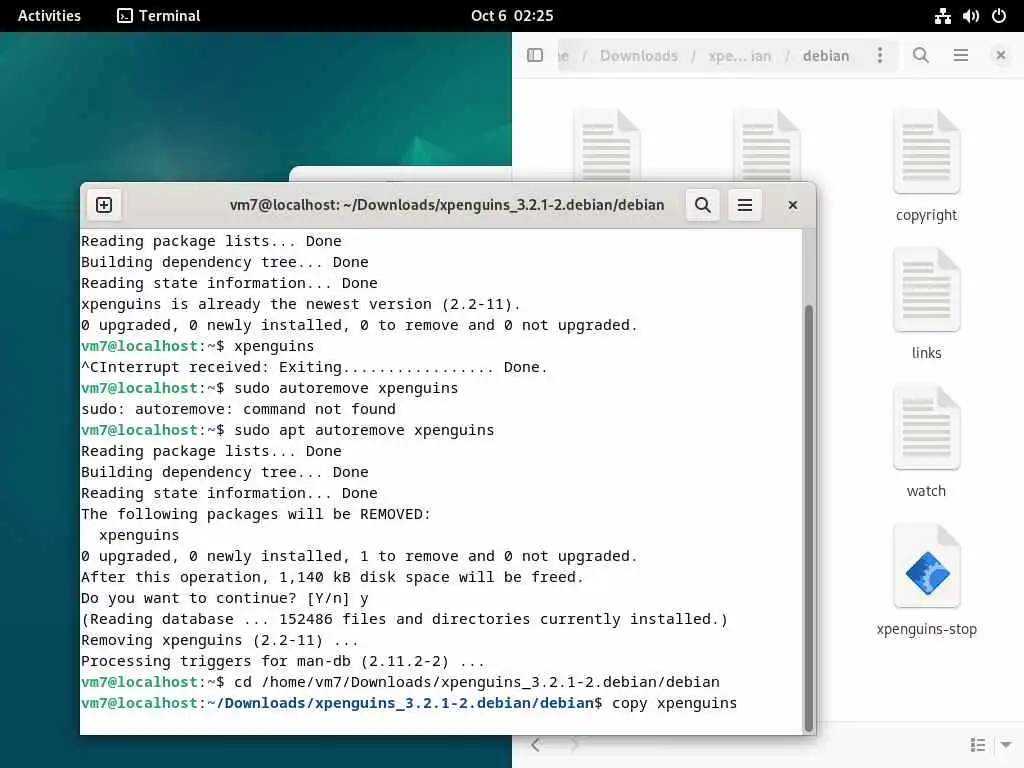Screen dimensions: 1024x768
Task: Go back in the Files window
Action: [536, 744]
